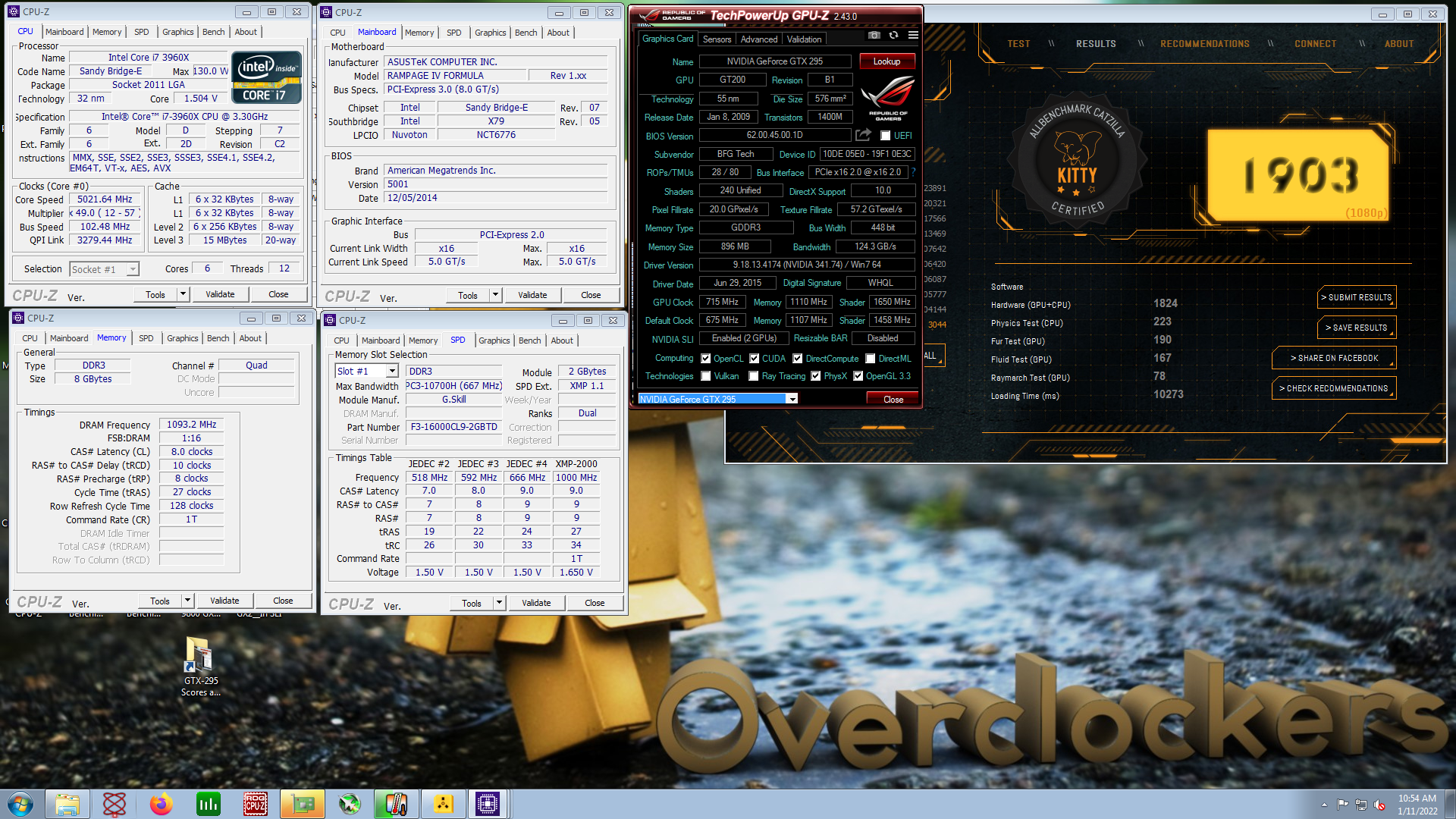Open Windows Explorer from the taskbar
Viewport: 1456px width, 819px height.
67,804
